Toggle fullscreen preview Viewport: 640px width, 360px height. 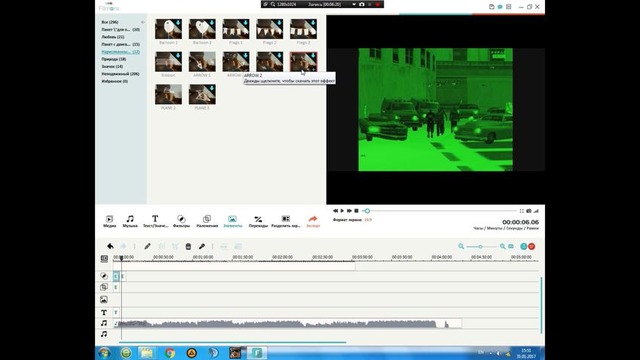pos(522,211)
